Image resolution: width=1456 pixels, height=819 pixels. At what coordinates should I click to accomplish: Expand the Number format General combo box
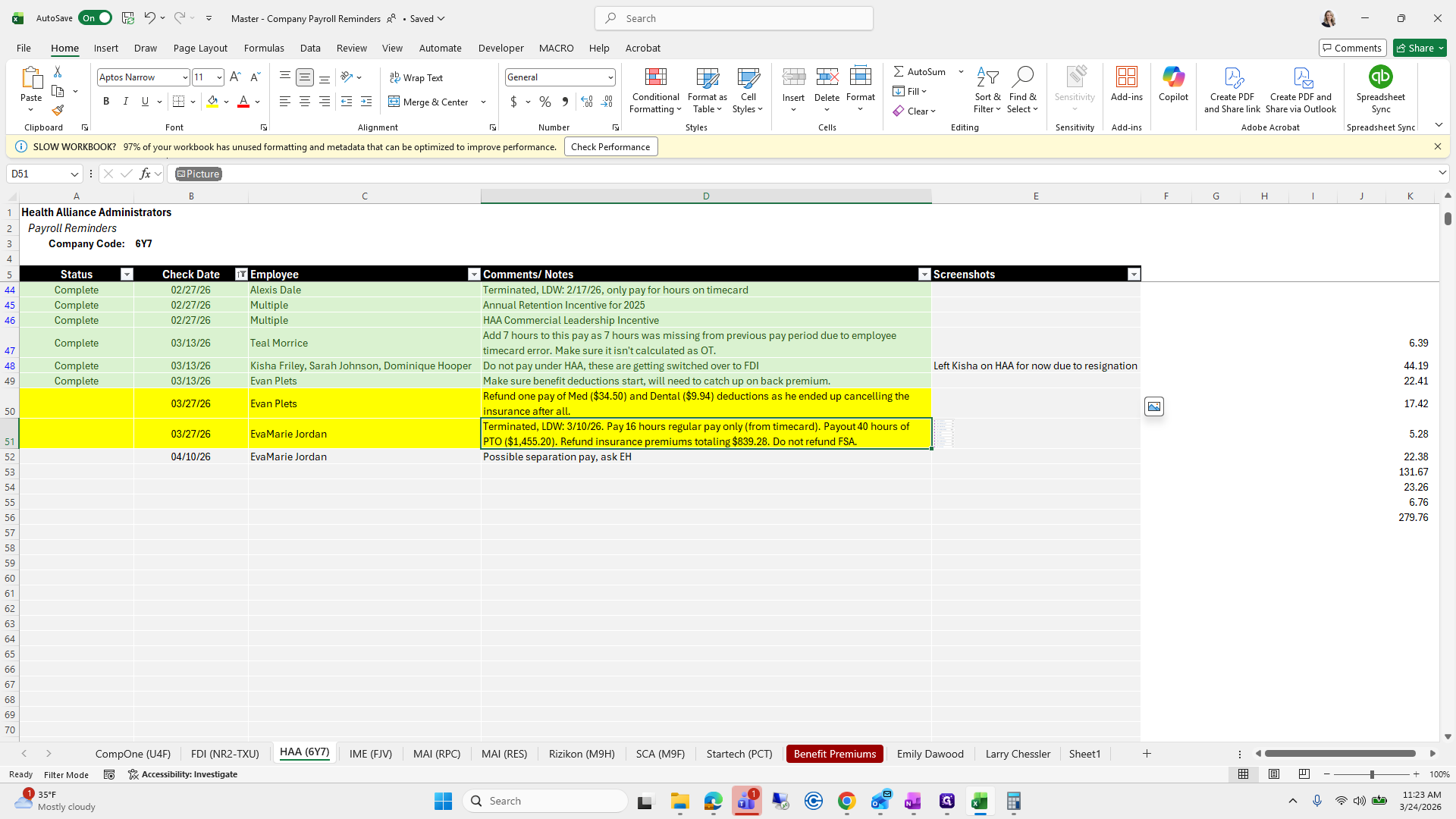610,77
